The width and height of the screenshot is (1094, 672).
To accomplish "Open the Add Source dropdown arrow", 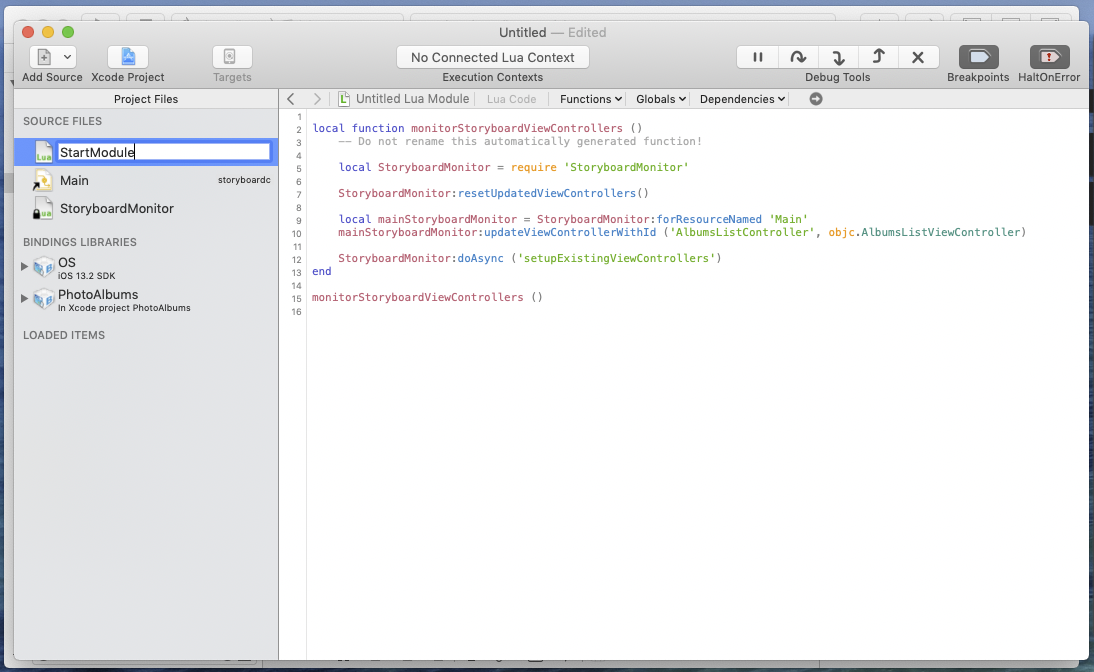I will pyautogui.click(x=68, y=57).
